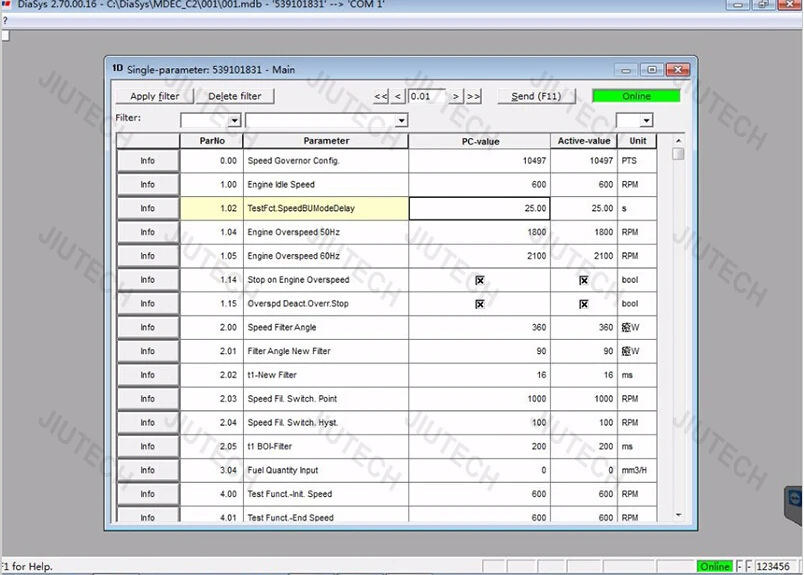Viewport: 804px width, 575px height.
Task: Click Send (F11) button
Action: pyautogui.click(x=536, y=96)
